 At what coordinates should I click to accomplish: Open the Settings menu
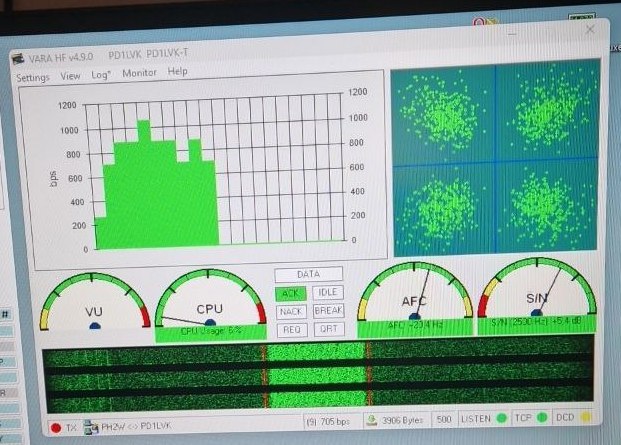[x=32, y=76]
